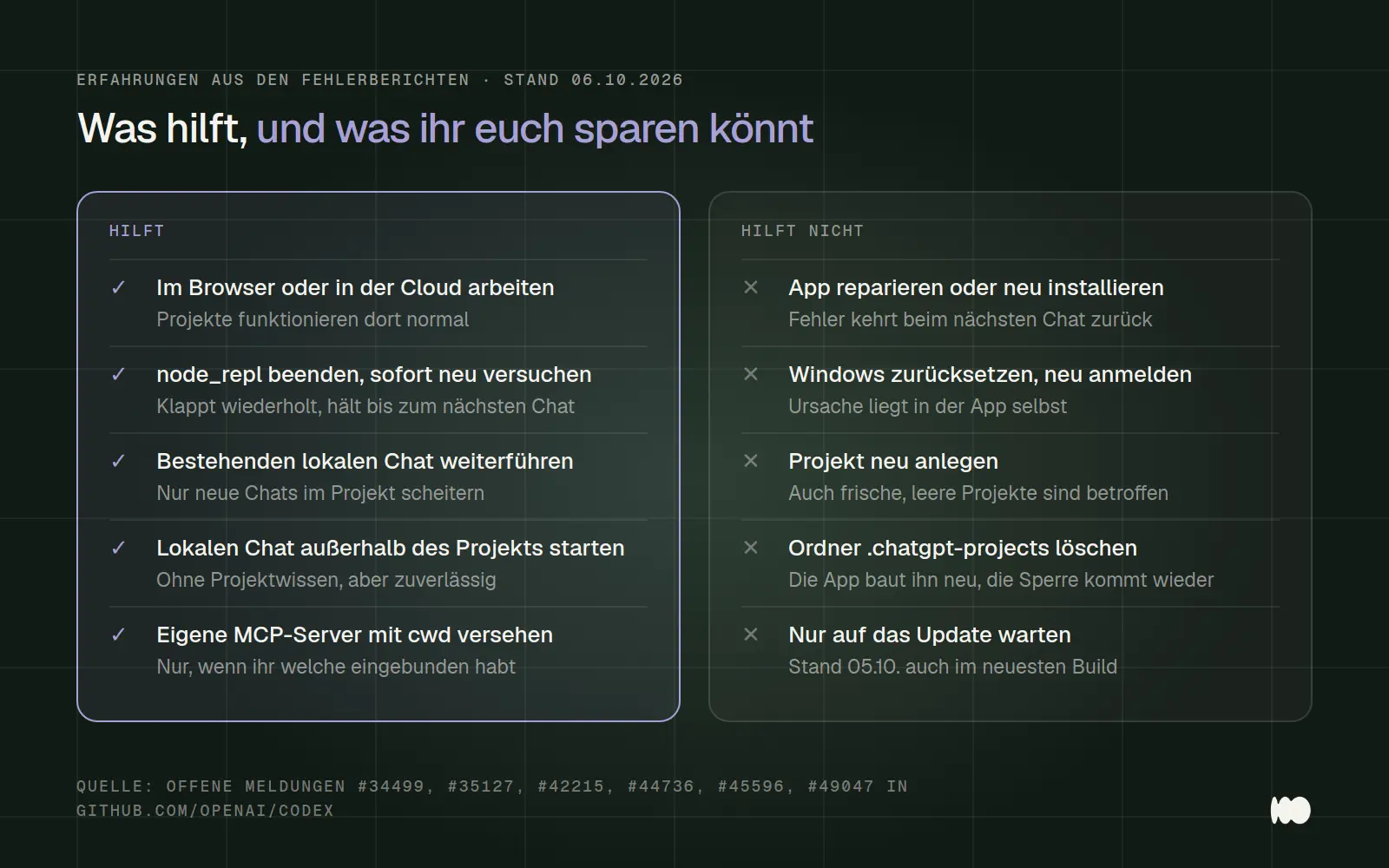Click the 'HILFT NICHT' card heading
The width and height of the screenshot is (1389, 868).
[802, 231]
